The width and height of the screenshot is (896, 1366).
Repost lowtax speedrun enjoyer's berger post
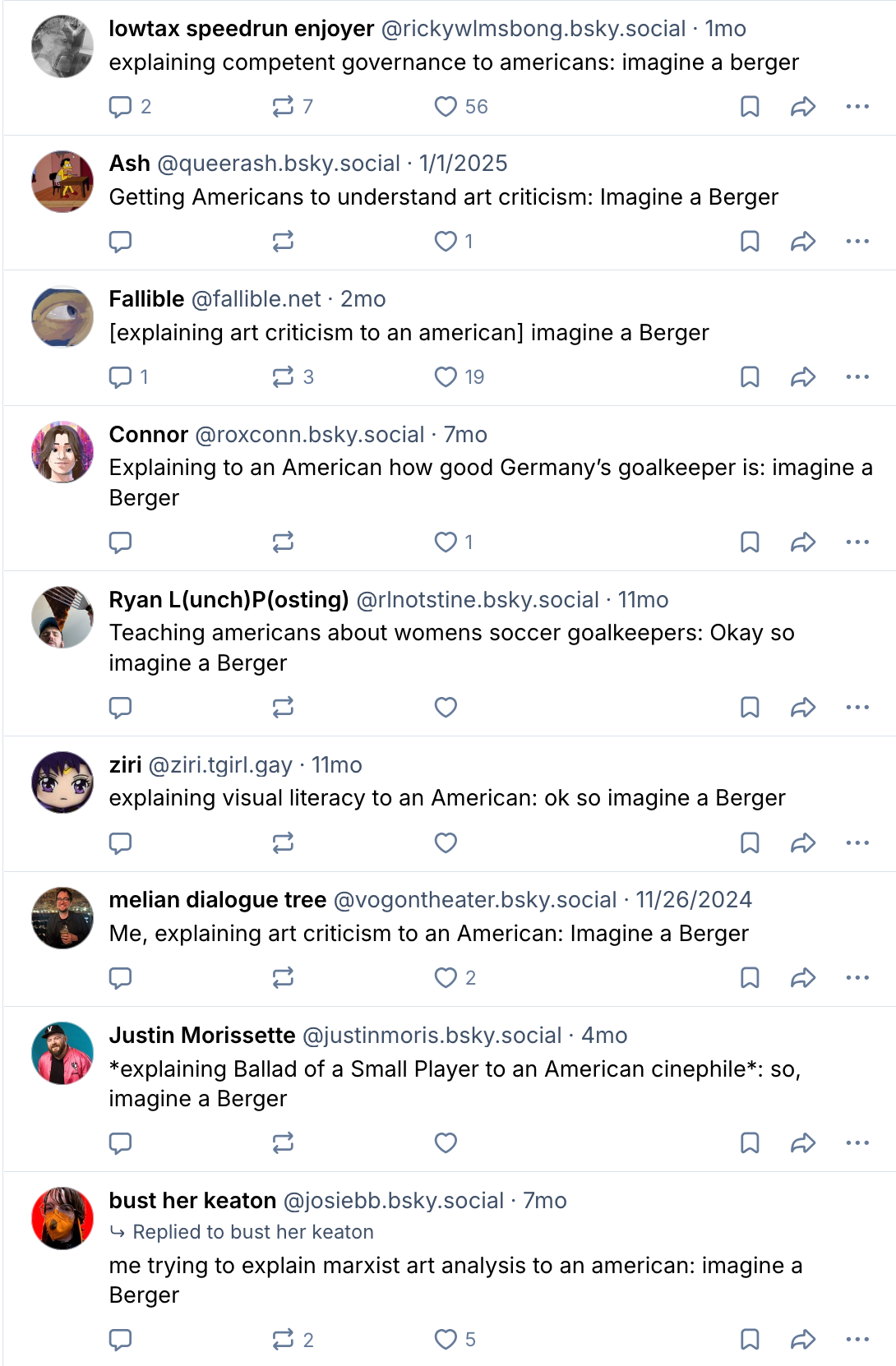coord(283,107)
